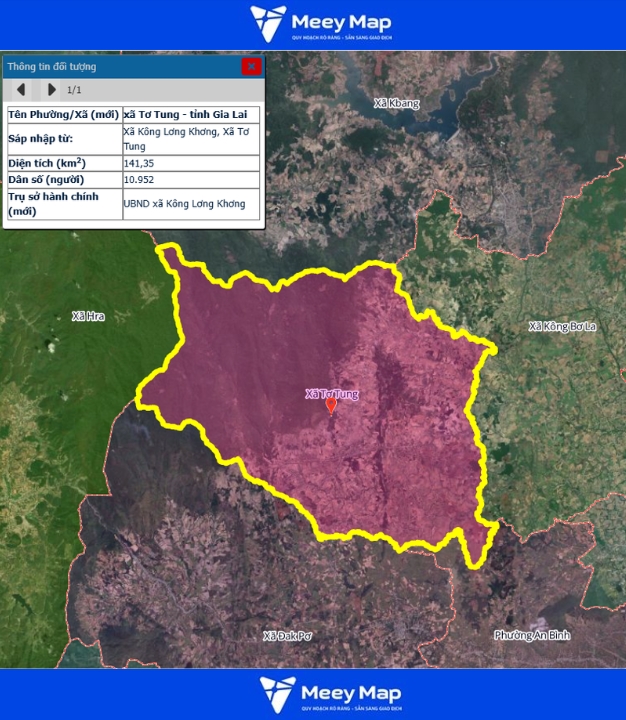Click the 'UBND xã Kông Lơng Khơng' cell
Viewport: 626px width, 720px height.
pyautogui.click(x=191, y=203)
